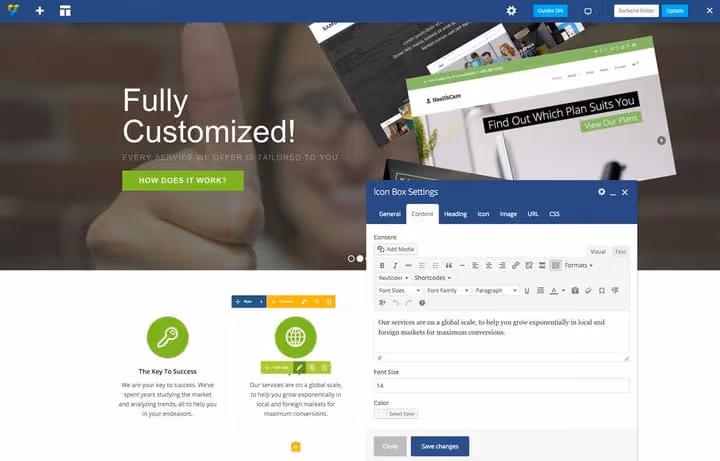720x461 pixels.
Task: Apply bold formatting in content editor
Action: (382, 265)
